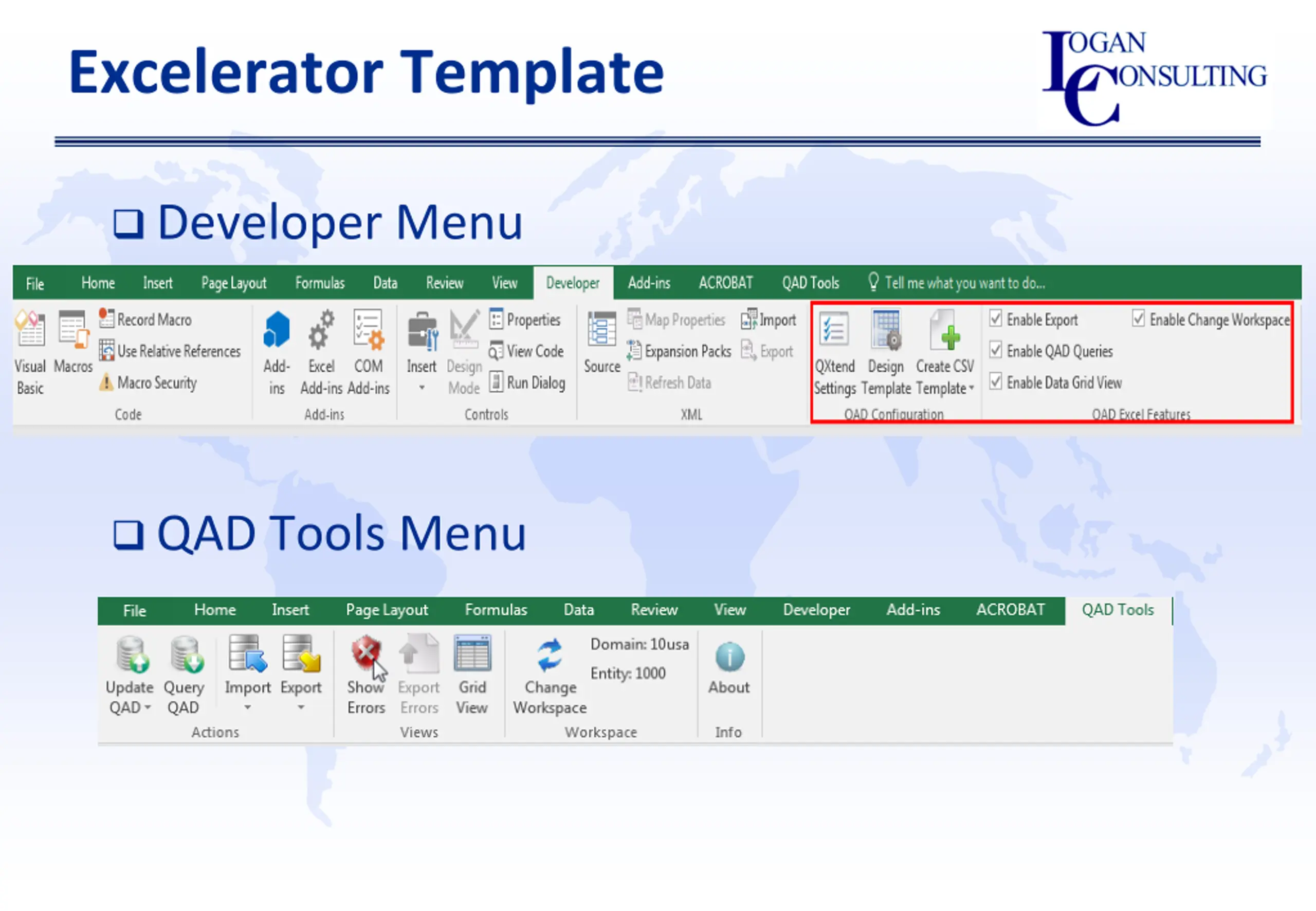Expand the Update QAD dropdown
This screenshot has height=911, width=1316.
(148, 708)
